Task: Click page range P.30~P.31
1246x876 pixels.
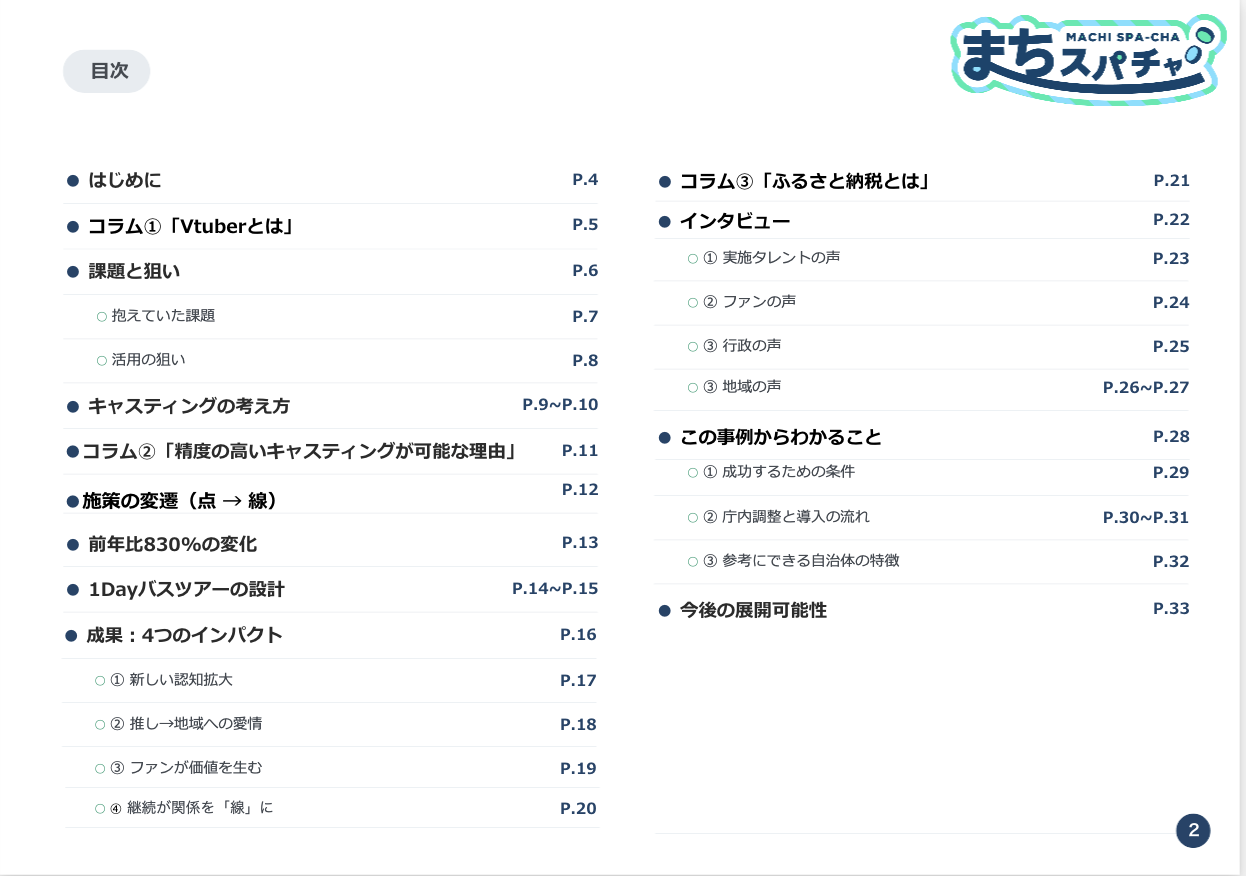Action: (1146, 518)
